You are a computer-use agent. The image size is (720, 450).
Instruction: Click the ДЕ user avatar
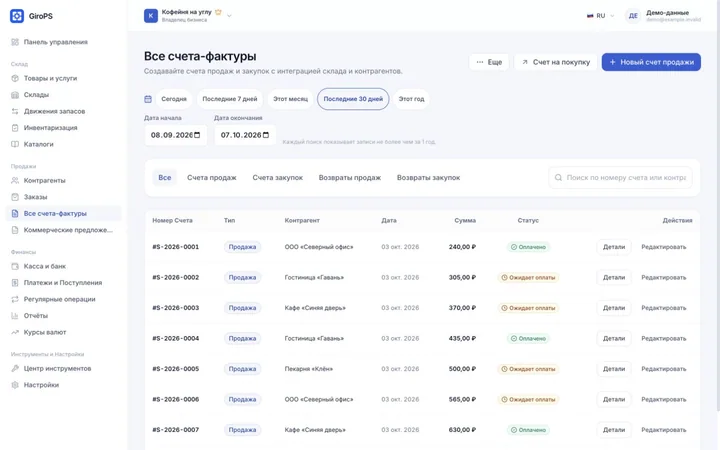[x=633, y=16]
